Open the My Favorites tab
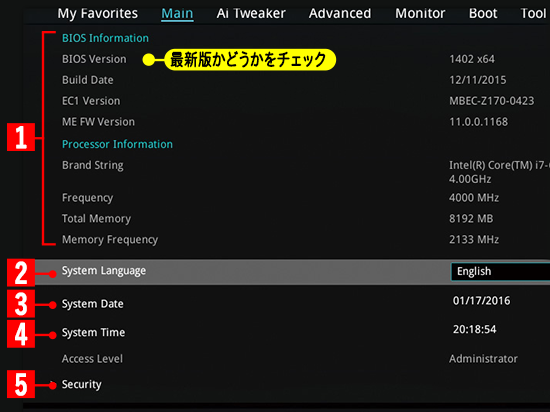Screen dimensions: 550x412 pos(98,13)
